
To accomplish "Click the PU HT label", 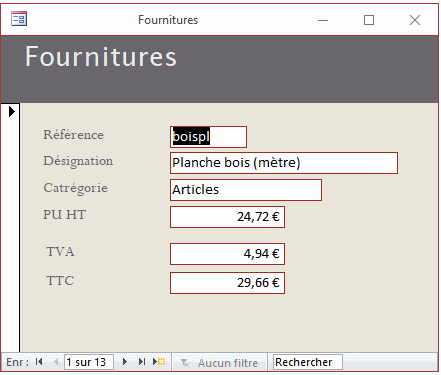I will (64, 214).
